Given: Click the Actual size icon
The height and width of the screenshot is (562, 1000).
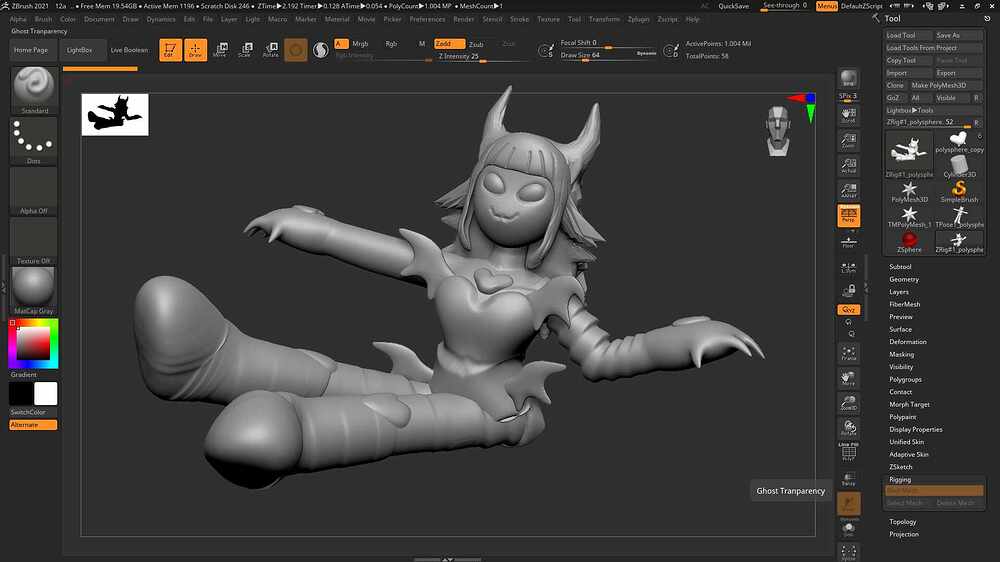Looking at the screenshot, I should click(848, 166).
